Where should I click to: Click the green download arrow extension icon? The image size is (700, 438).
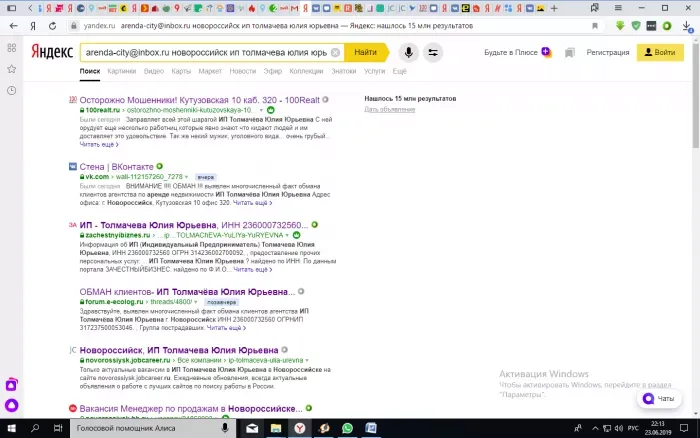[x=620, y=26]
